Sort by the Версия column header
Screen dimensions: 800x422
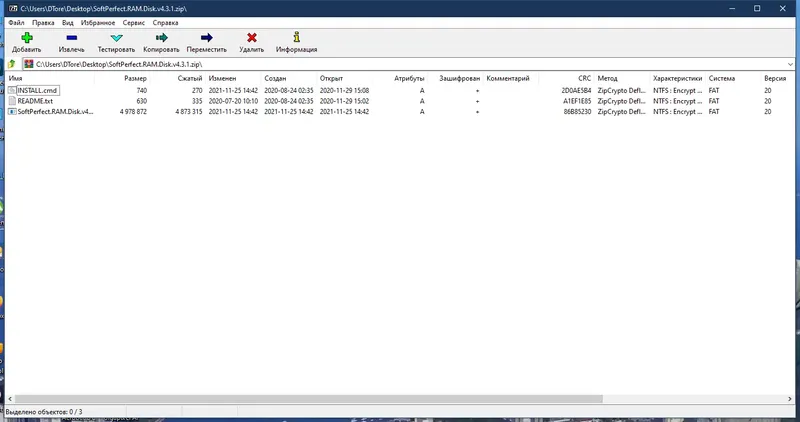776,79
